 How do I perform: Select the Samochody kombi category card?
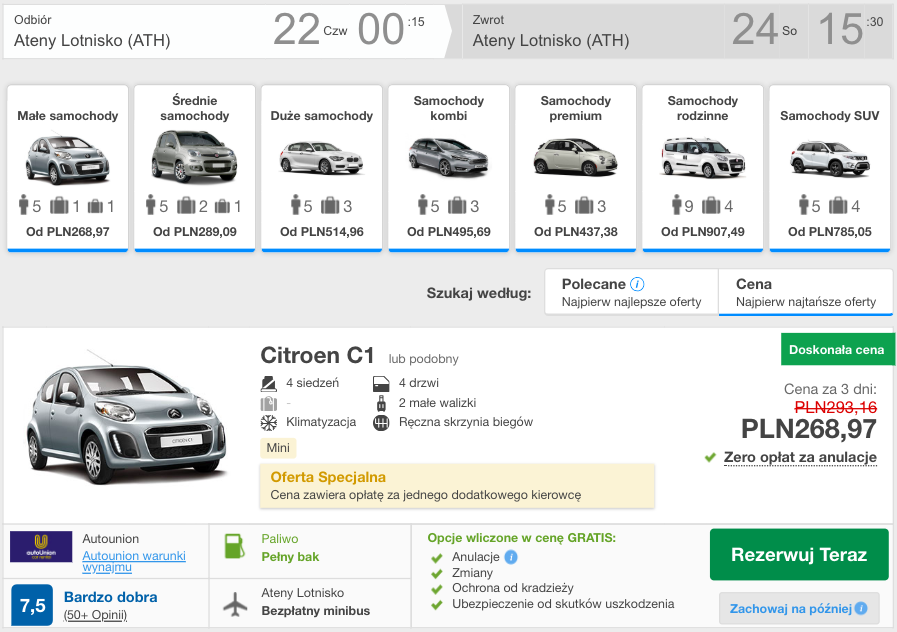(448, 168)
